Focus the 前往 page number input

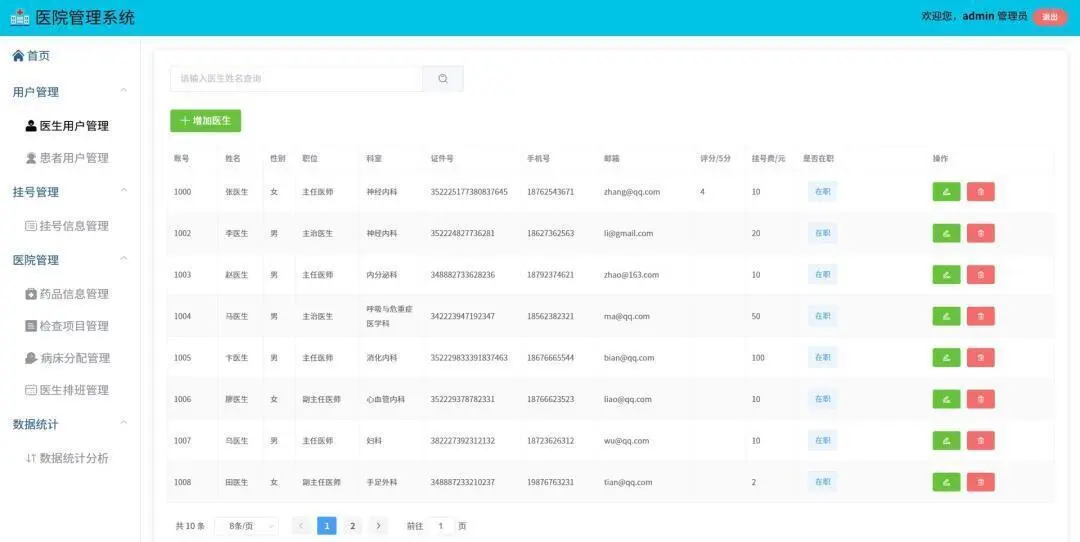[441, 526]
